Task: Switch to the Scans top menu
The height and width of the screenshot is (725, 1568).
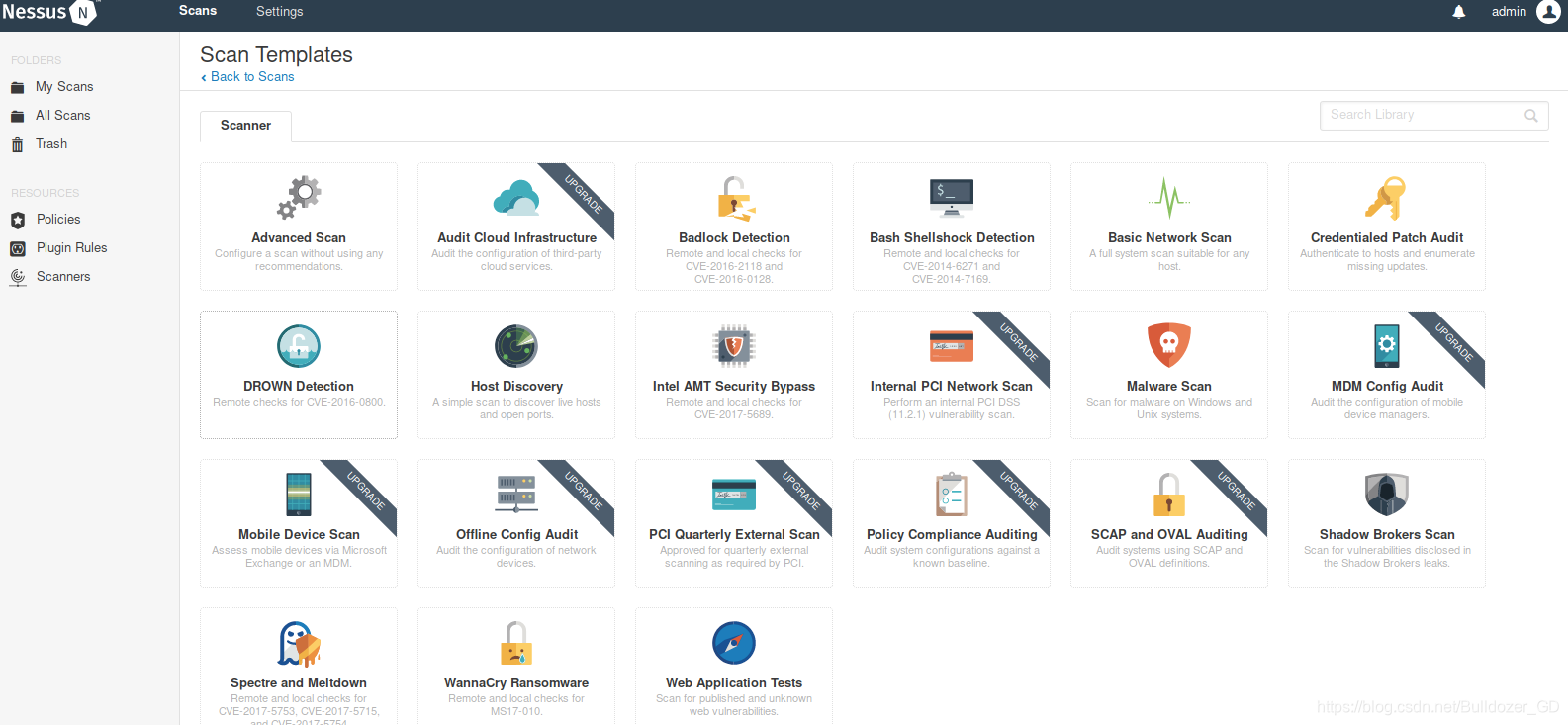Action: tap(198, 11)
